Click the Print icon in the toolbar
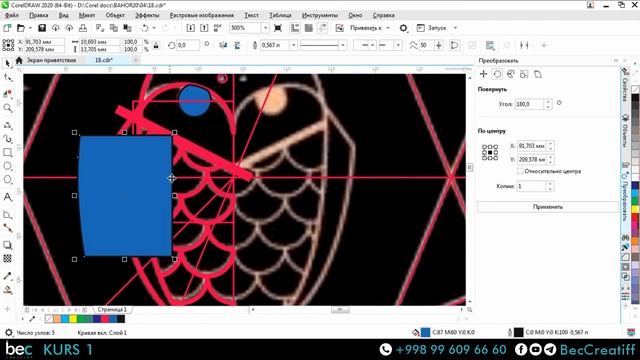 point(83,28)
